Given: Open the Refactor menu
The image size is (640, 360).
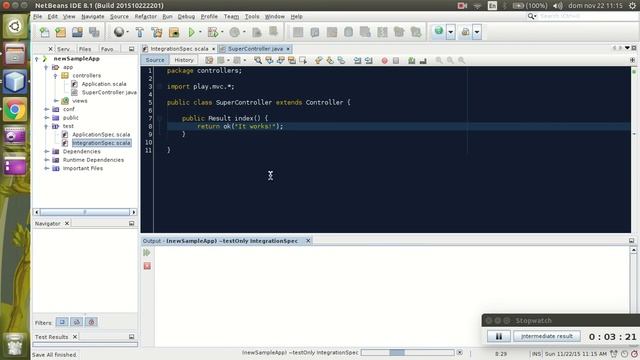Looking at the screenshot, I should (x=146, y=16).
